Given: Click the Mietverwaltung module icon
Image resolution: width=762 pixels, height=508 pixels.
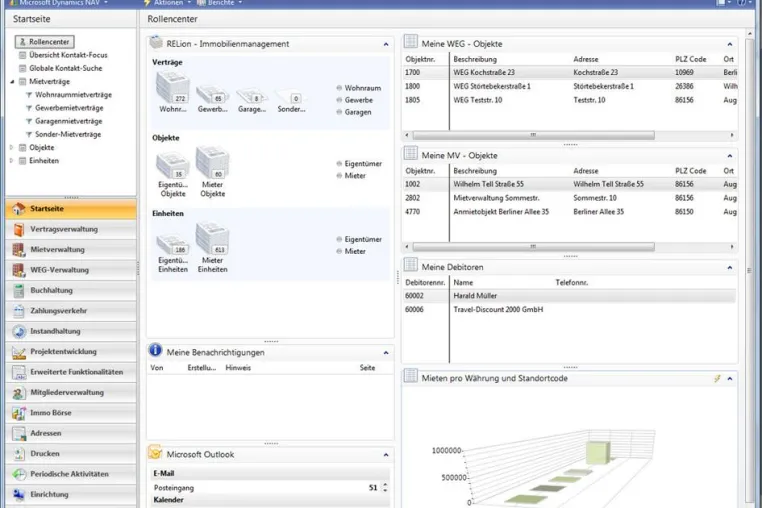Looking at the screenshot, I should [18, 250].
